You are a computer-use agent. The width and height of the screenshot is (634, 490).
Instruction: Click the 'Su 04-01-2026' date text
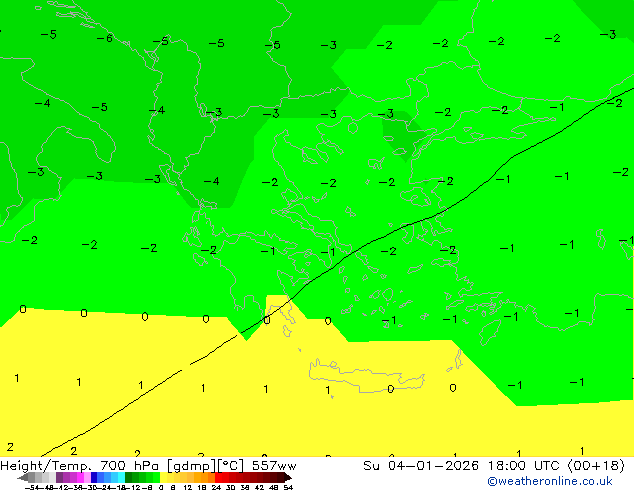(421, 466)
